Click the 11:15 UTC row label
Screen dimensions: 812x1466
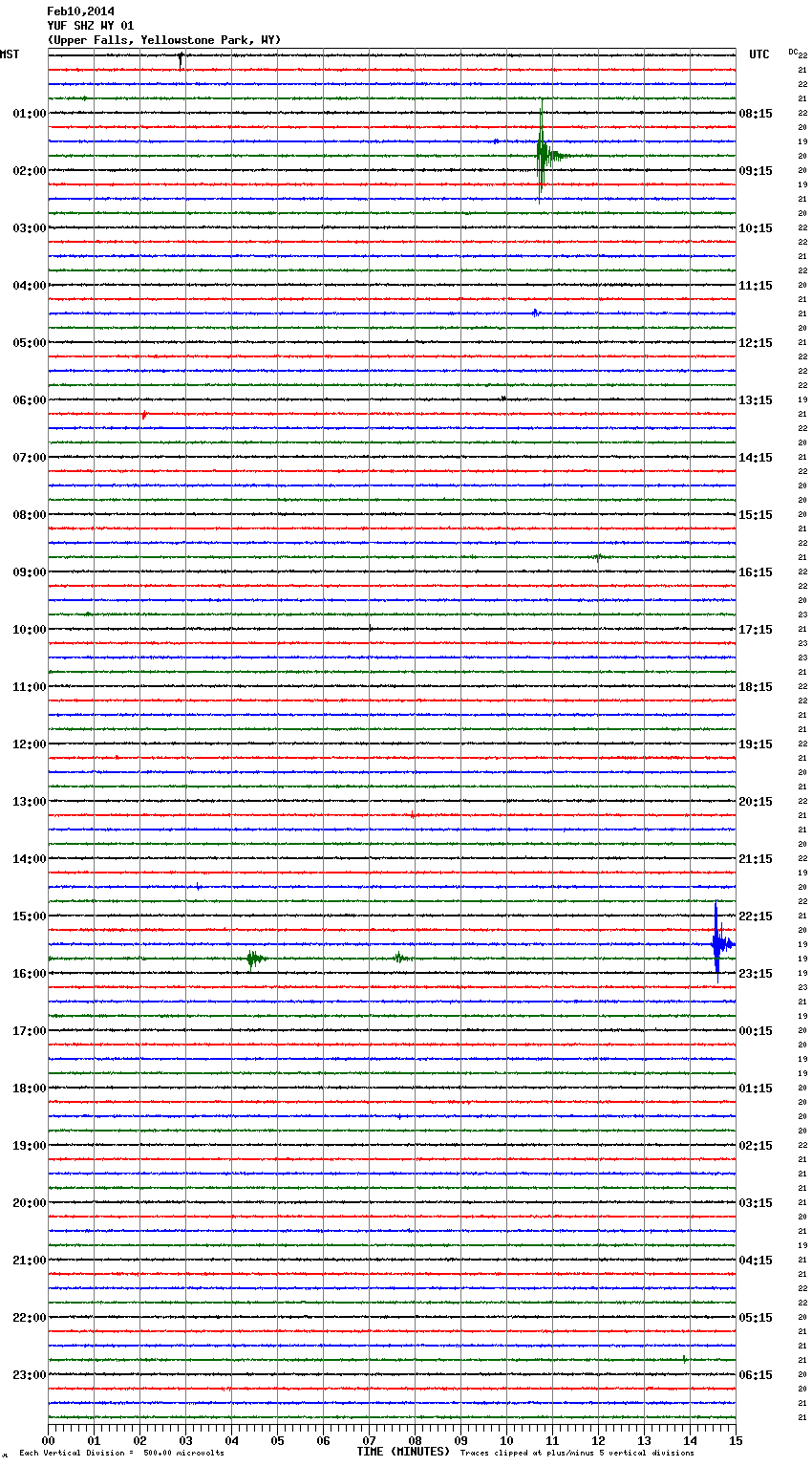[x=756, y=286]
